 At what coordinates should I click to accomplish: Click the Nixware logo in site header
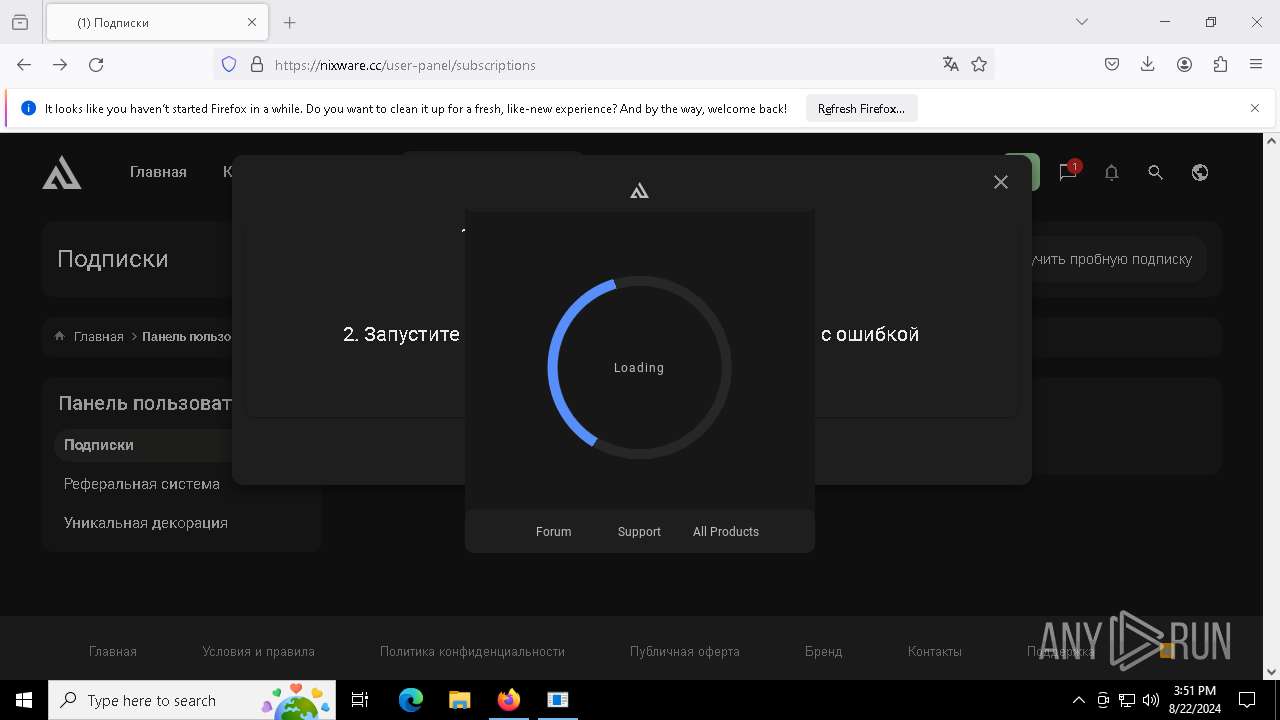tap(62, 172)
